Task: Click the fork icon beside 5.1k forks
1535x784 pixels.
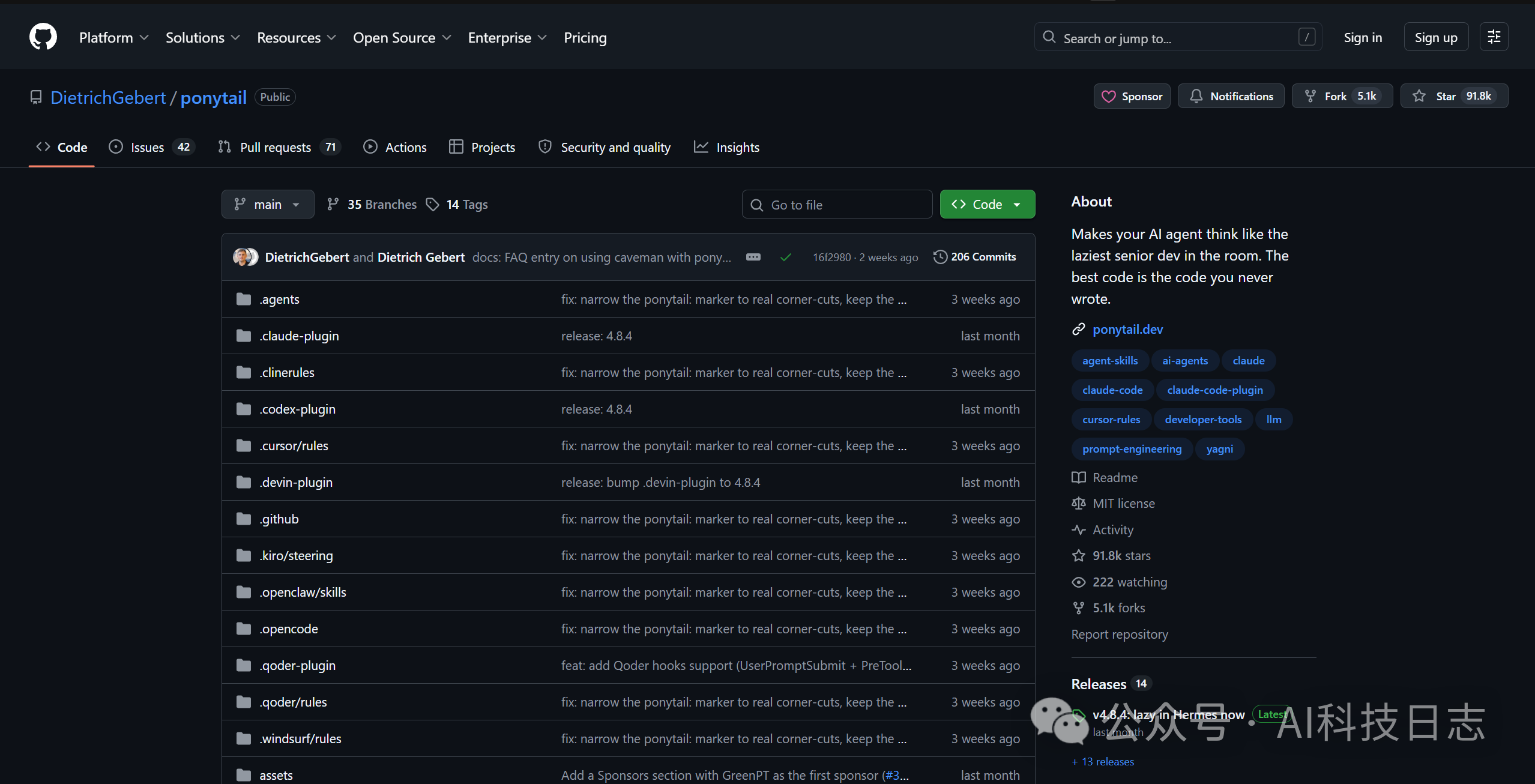Action: point(1078,608)
